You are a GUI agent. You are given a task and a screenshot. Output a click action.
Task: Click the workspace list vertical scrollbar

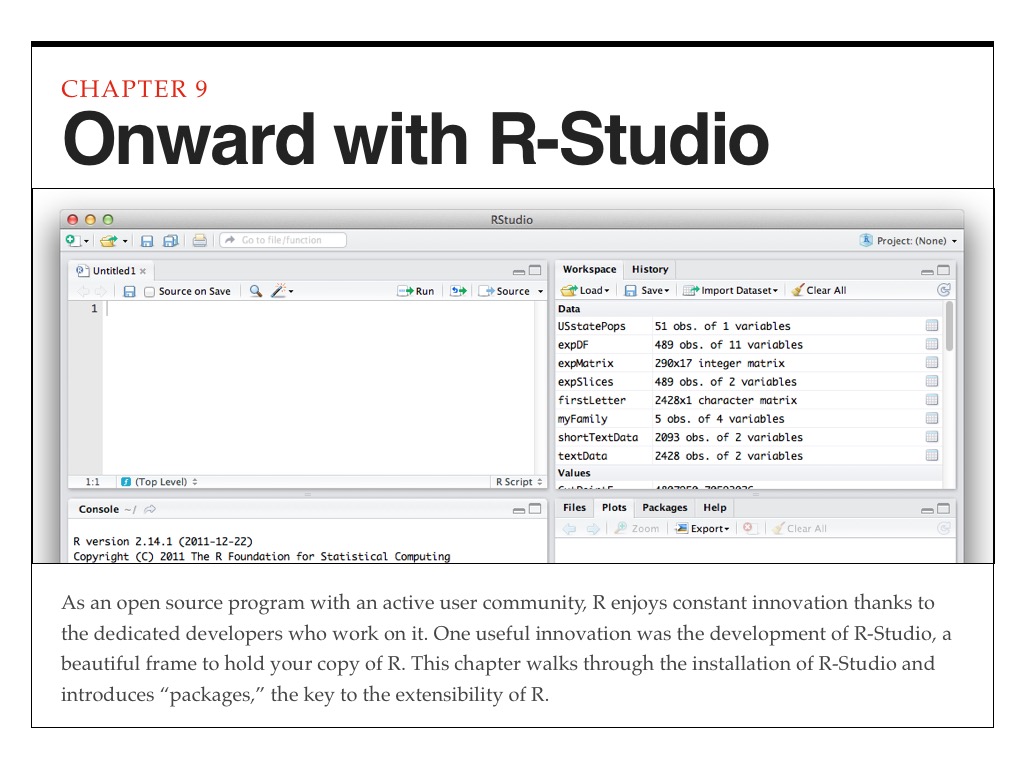click(950, 327)
